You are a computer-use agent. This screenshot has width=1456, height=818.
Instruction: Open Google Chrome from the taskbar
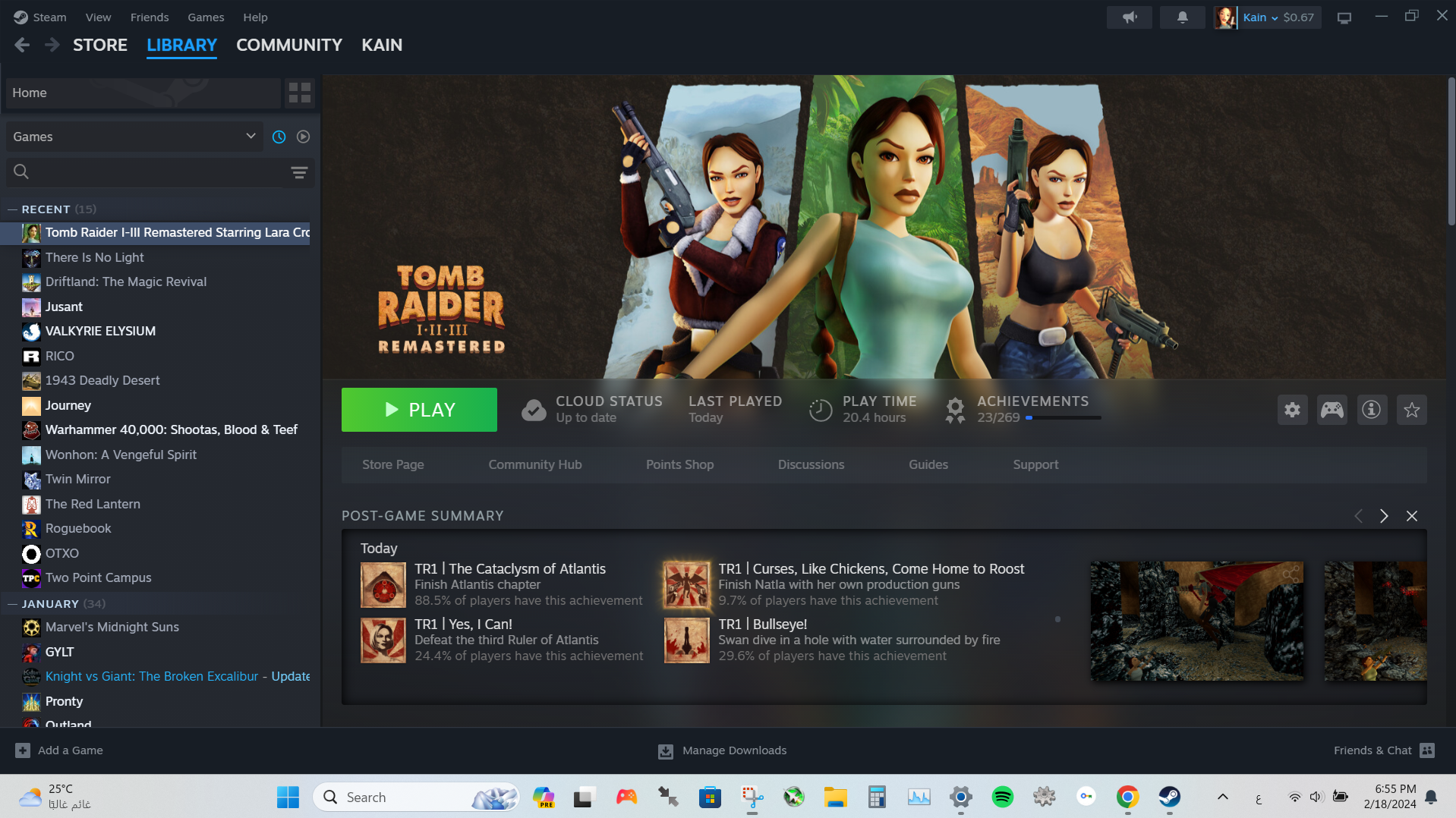tap(1127, 797)
